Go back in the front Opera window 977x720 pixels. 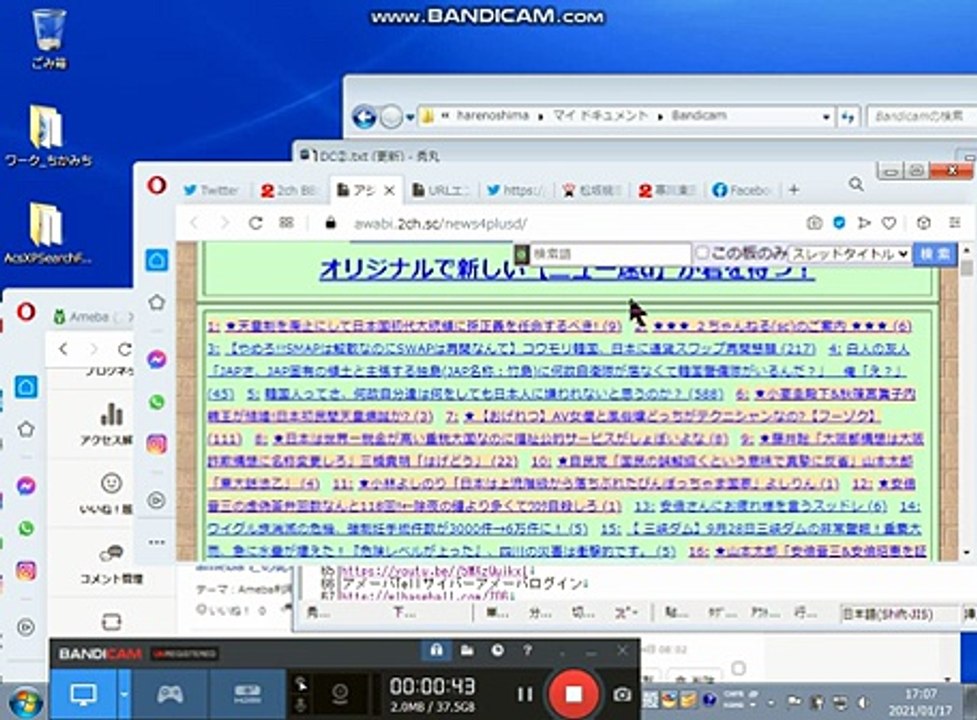point(194,223)
